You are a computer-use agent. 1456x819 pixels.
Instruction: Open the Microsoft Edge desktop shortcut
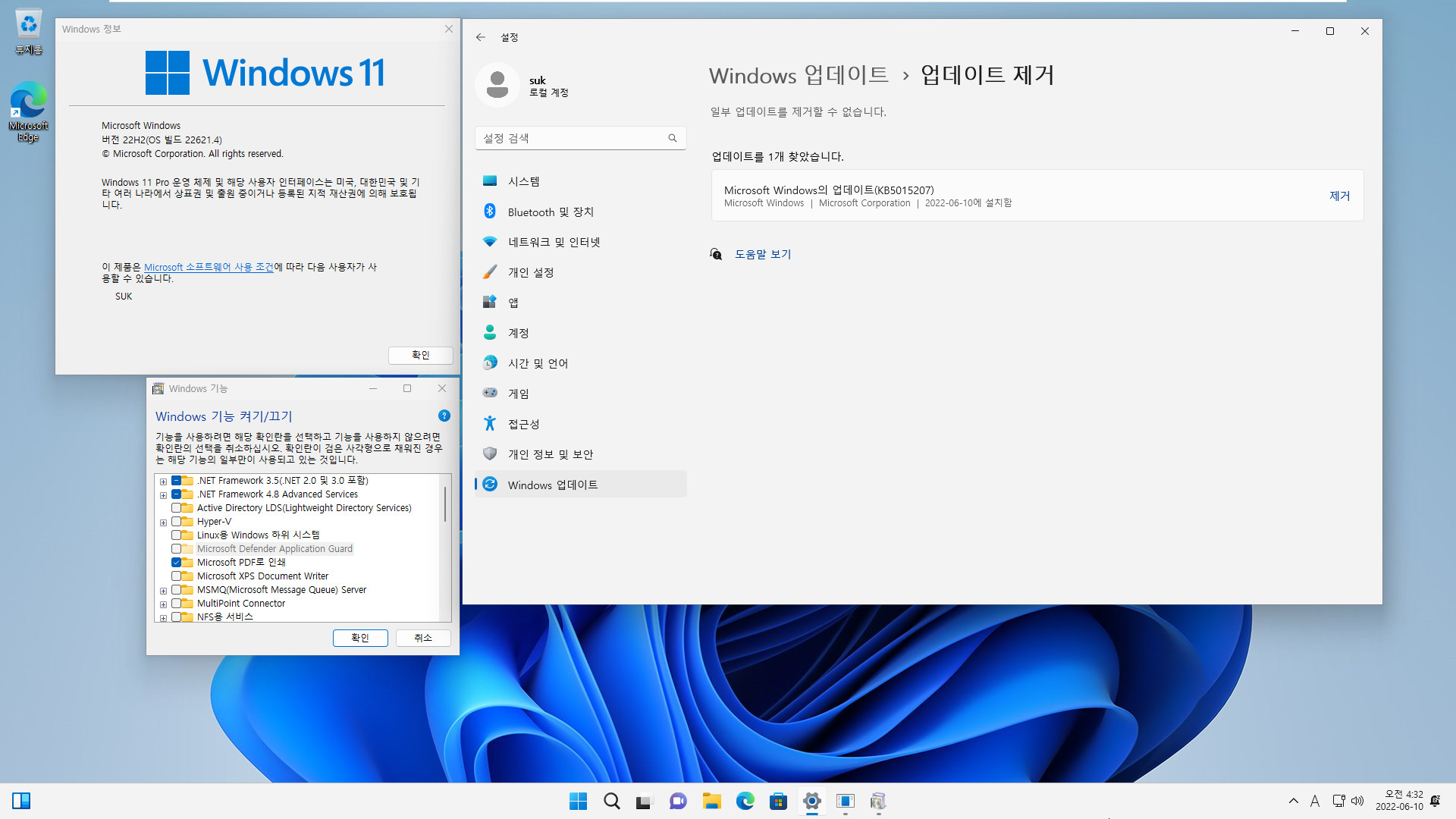(28, 111)
